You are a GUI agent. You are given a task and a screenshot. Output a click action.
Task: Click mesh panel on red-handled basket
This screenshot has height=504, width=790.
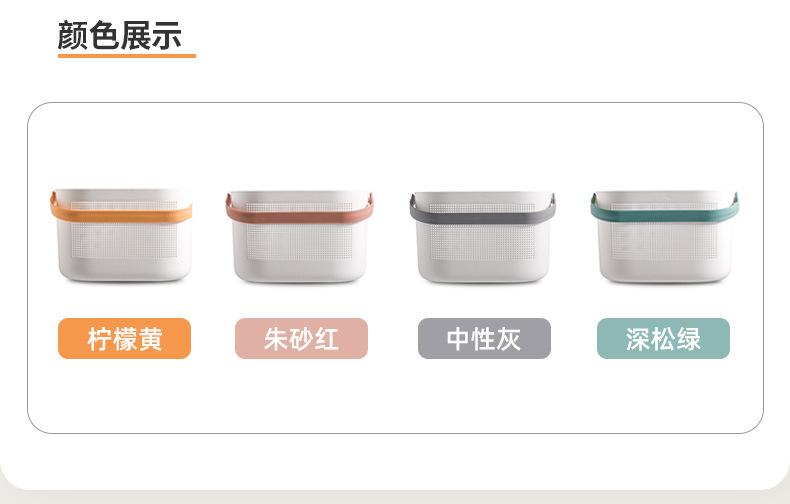(x=299, y=241)
